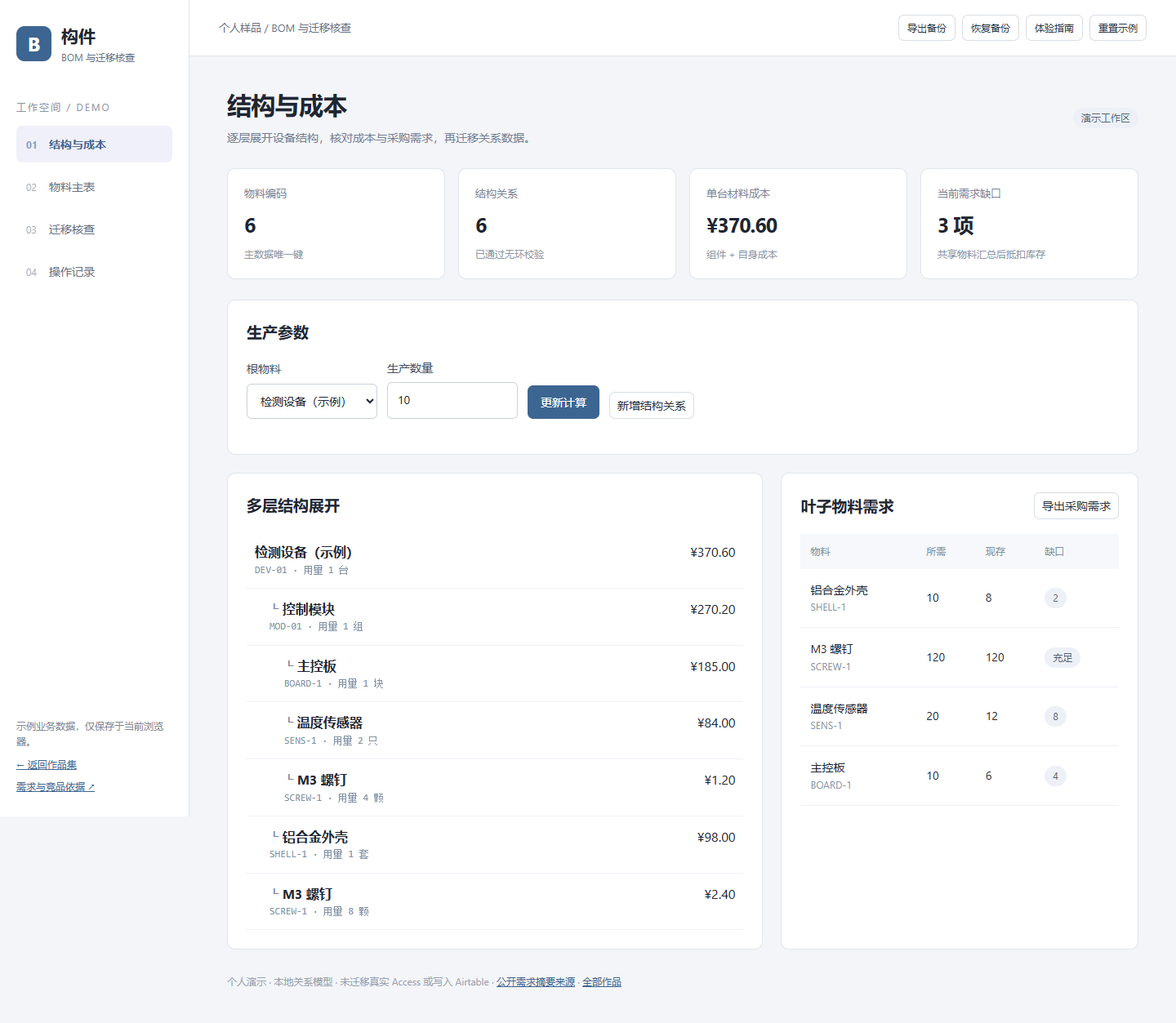Click shortage badge 2 for 铝合金外壳

point(1055,598)
